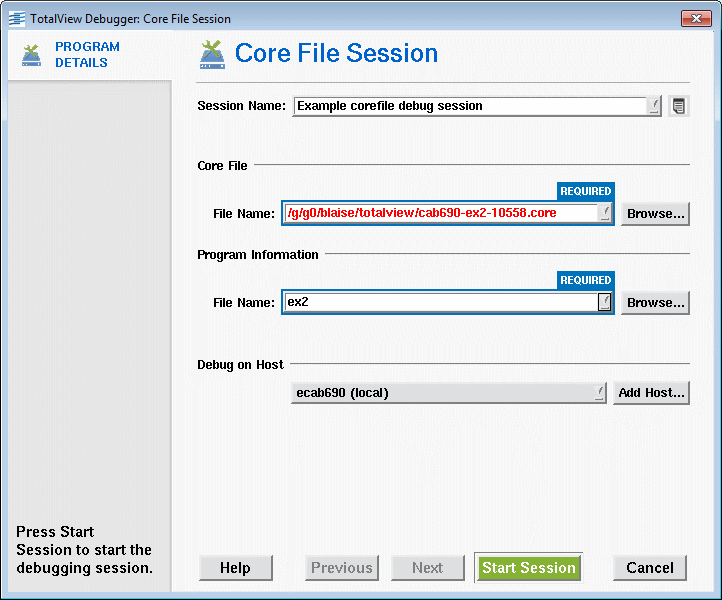Expand the program File Name dropdown
The height and width of the screenshot is (600, 722).
605,303
